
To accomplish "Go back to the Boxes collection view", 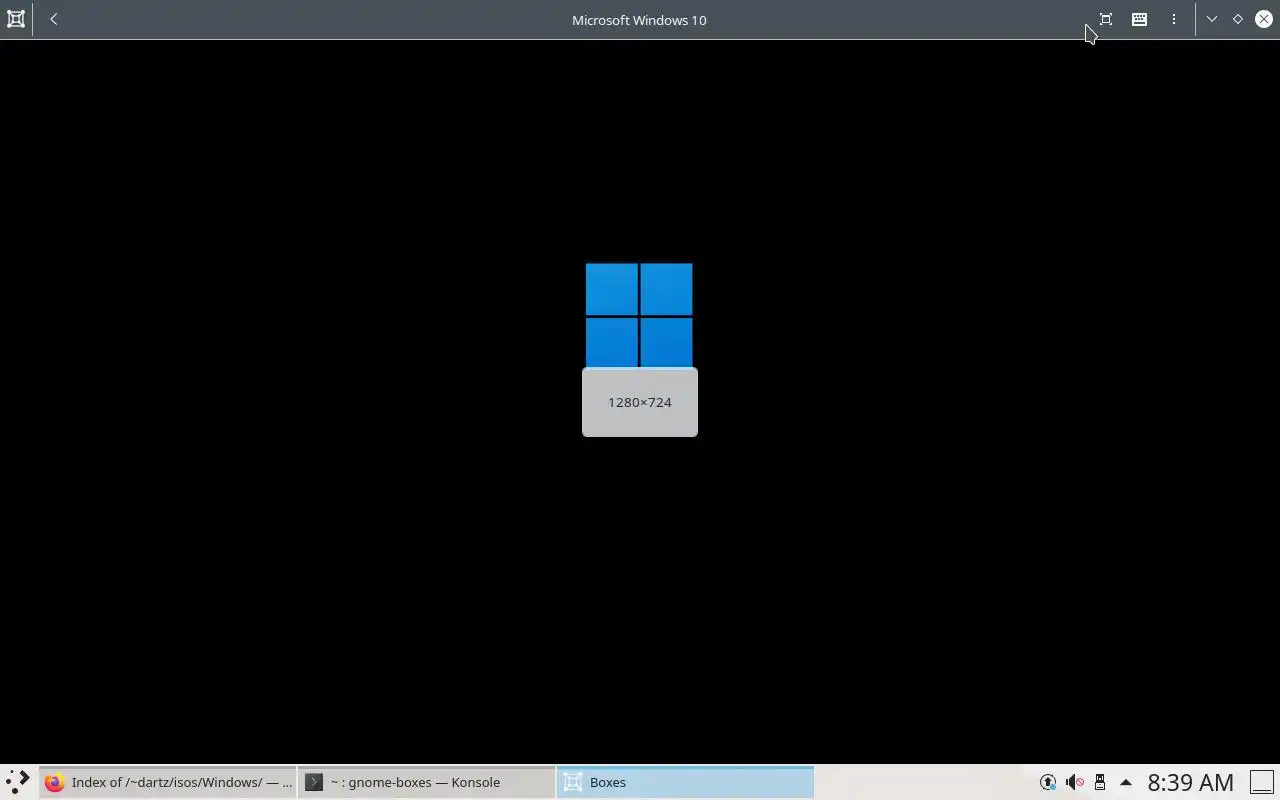I will 54,19.
